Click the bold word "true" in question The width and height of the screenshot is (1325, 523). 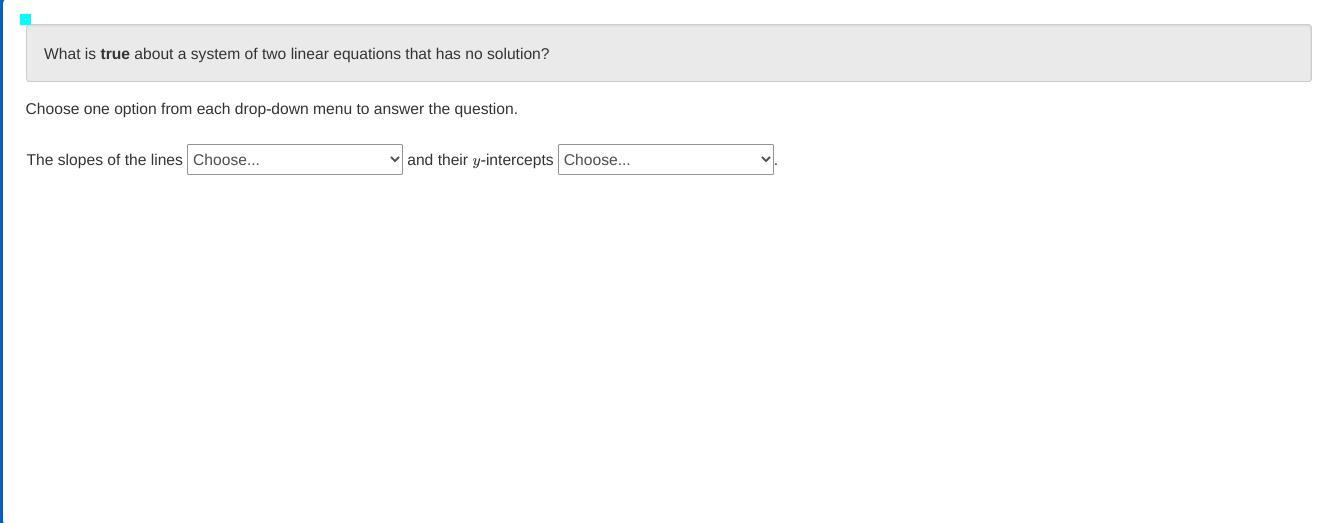pos(115,54)
